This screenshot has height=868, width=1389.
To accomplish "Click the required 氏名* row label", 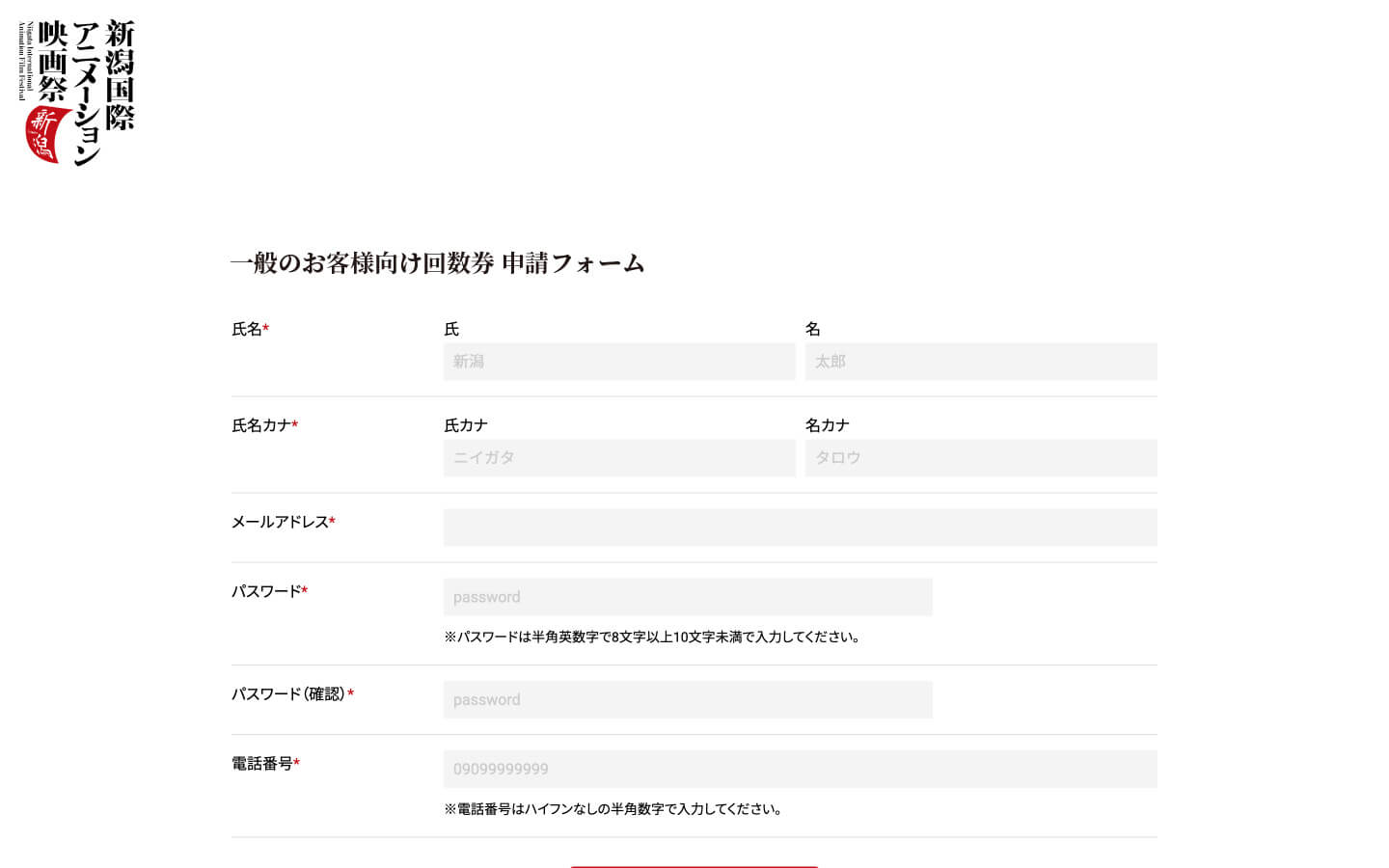I will 250,330.
